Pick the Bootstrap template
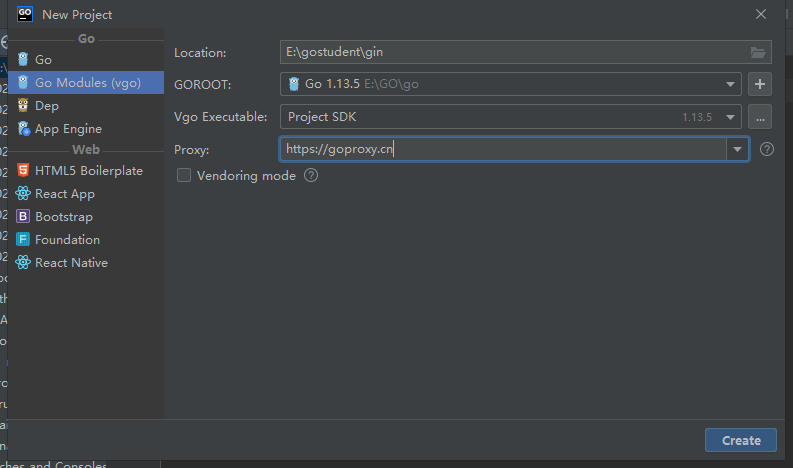 86,217
